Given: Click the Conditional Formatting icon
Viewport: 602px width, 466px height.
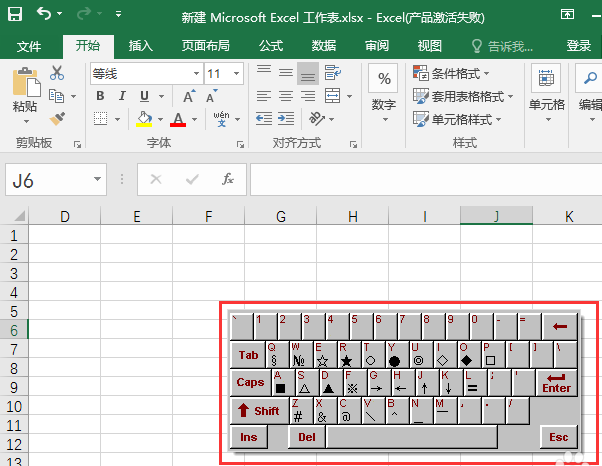Looking at the screenshot, I should point(421,73).
